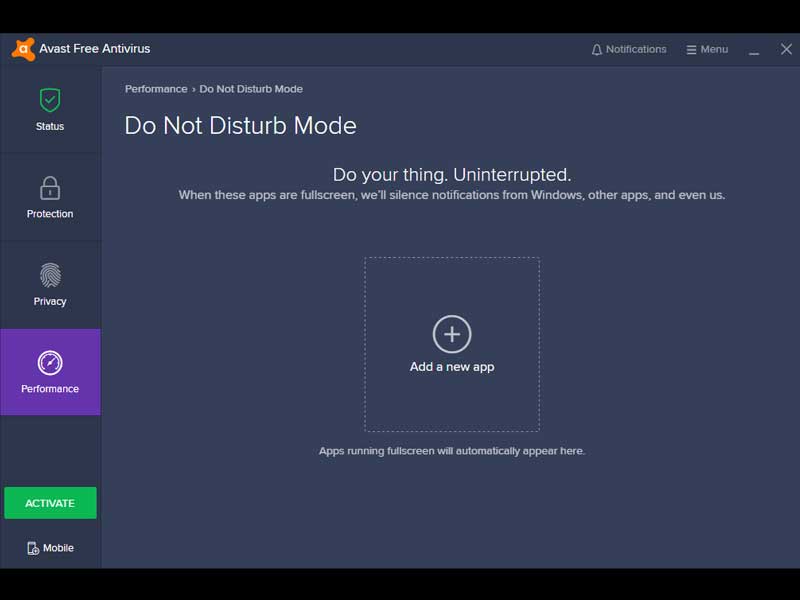Select the Status shield checkmark icon

coord(50,100)
